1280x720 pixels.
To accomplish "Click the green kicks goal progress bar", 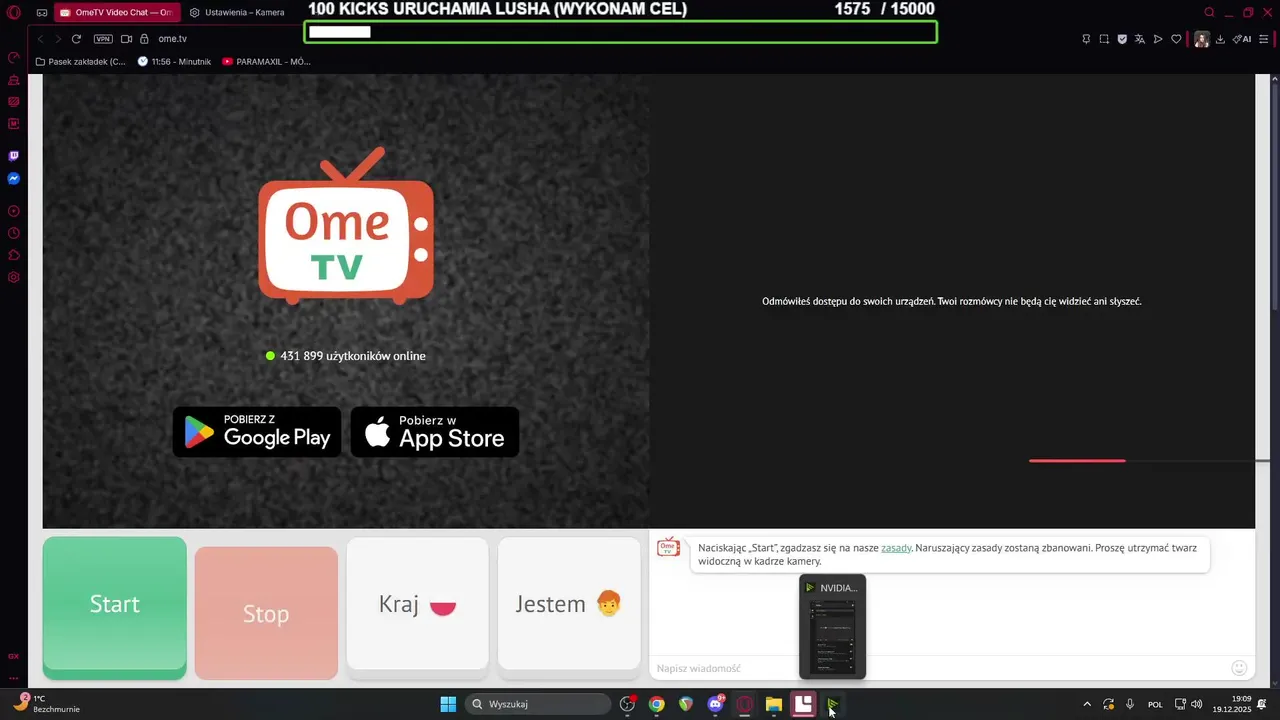I will tap(621, 32).
